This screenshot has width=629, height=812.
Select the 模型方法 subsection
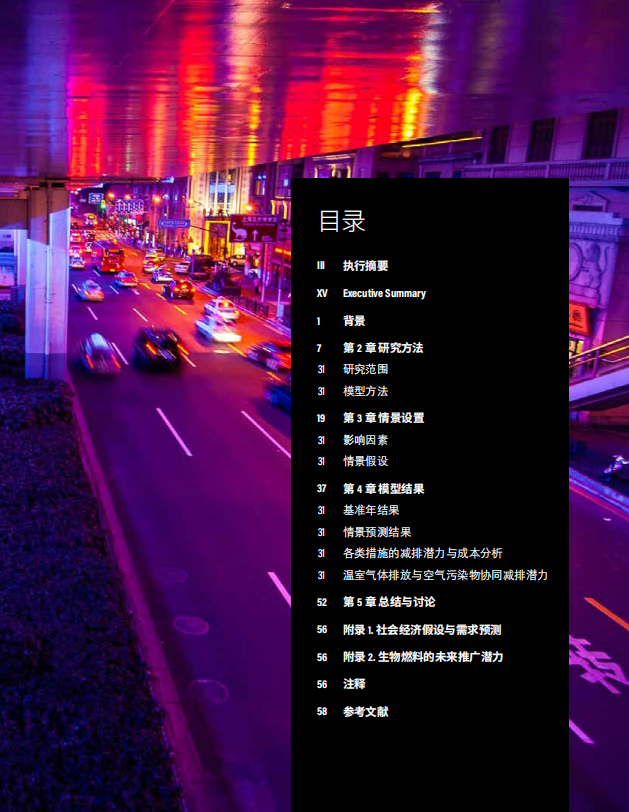pos(365,391)
